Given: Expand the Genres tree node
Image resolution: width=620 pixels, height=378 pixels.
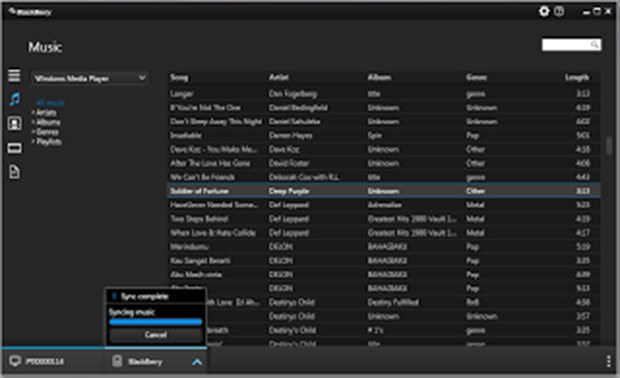Looking at the screenshot, I should tap(33, 132).
